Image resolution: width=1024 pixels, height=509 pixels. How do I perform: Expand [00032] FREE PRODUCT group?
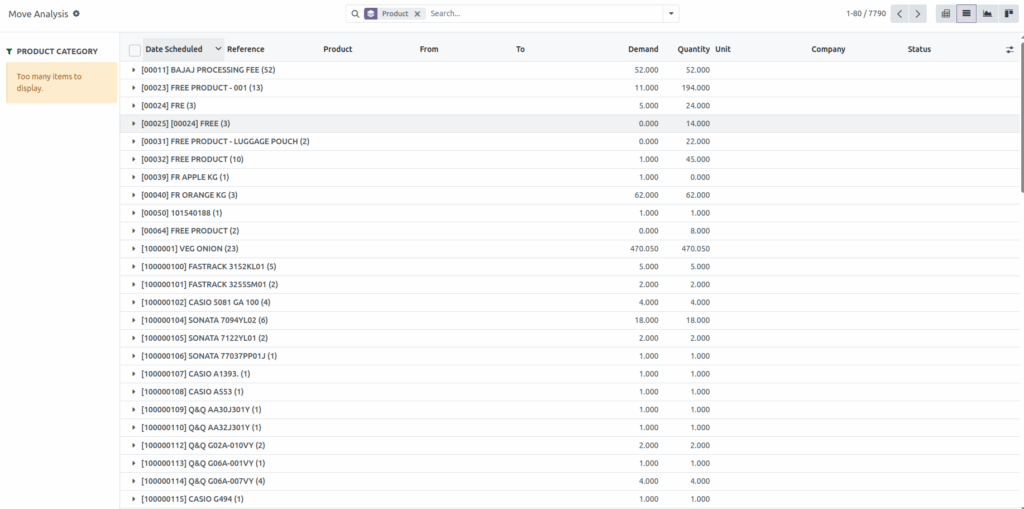coord(133,159)
